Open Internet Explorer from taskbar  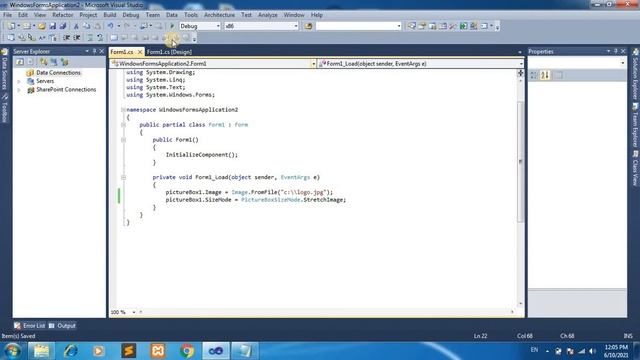pos(70,351)
